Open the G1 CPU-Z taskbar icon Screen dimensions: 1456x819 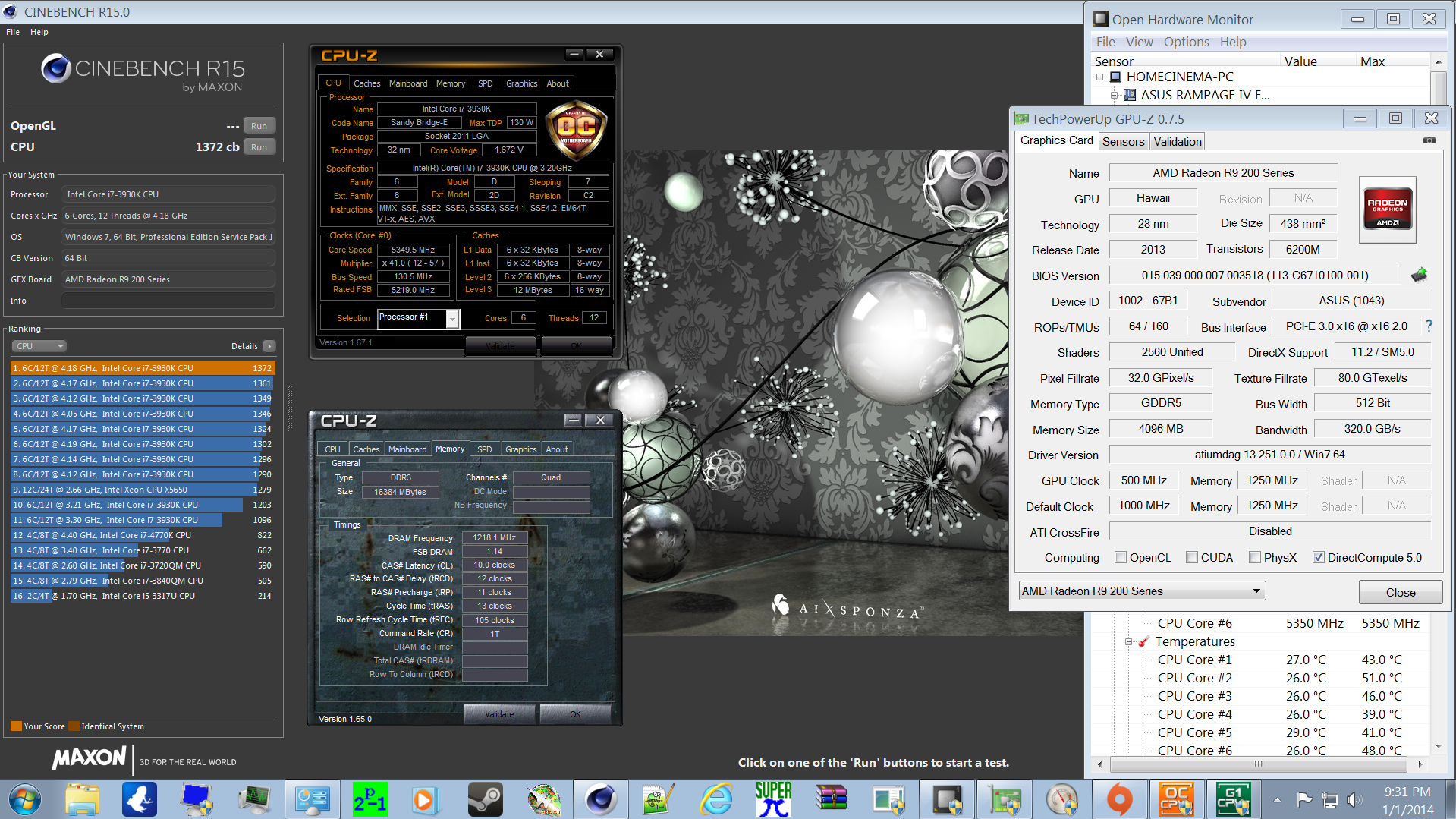click(1233, 799)
